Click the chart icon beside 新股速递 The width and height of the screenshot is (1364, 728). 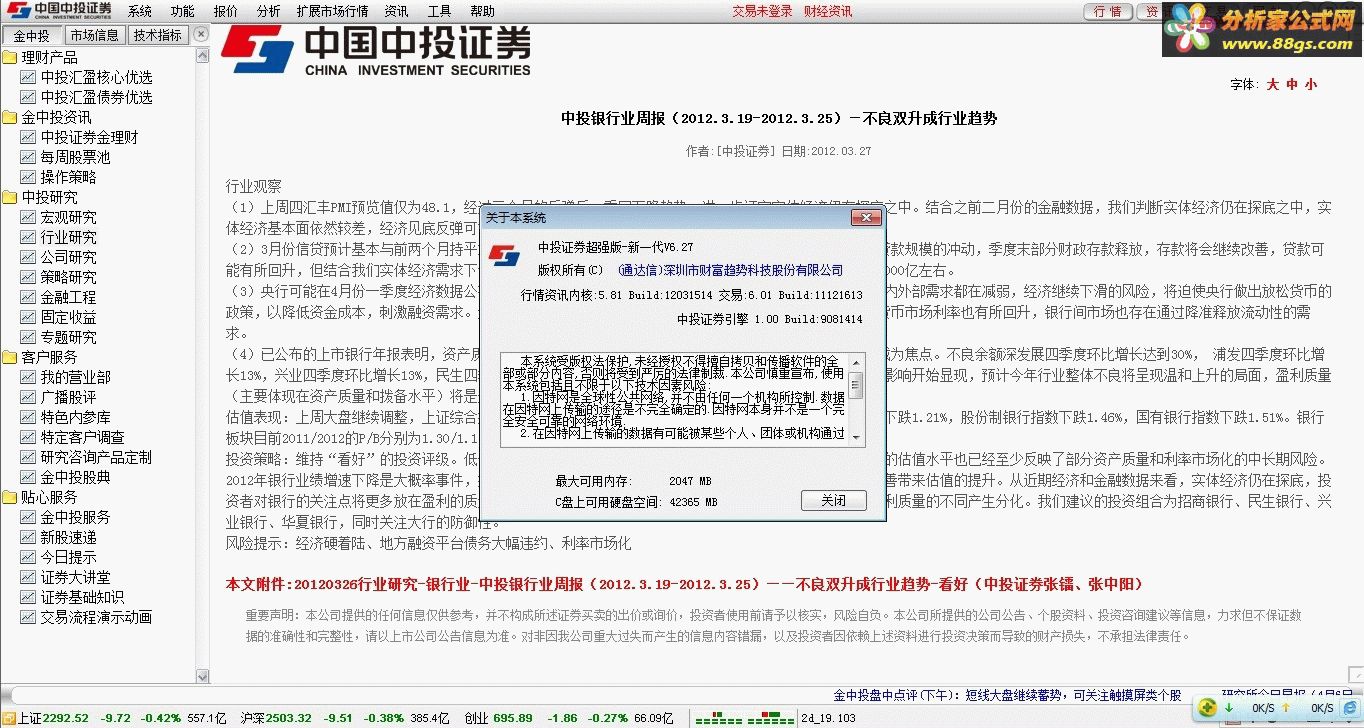click(28, 537)
